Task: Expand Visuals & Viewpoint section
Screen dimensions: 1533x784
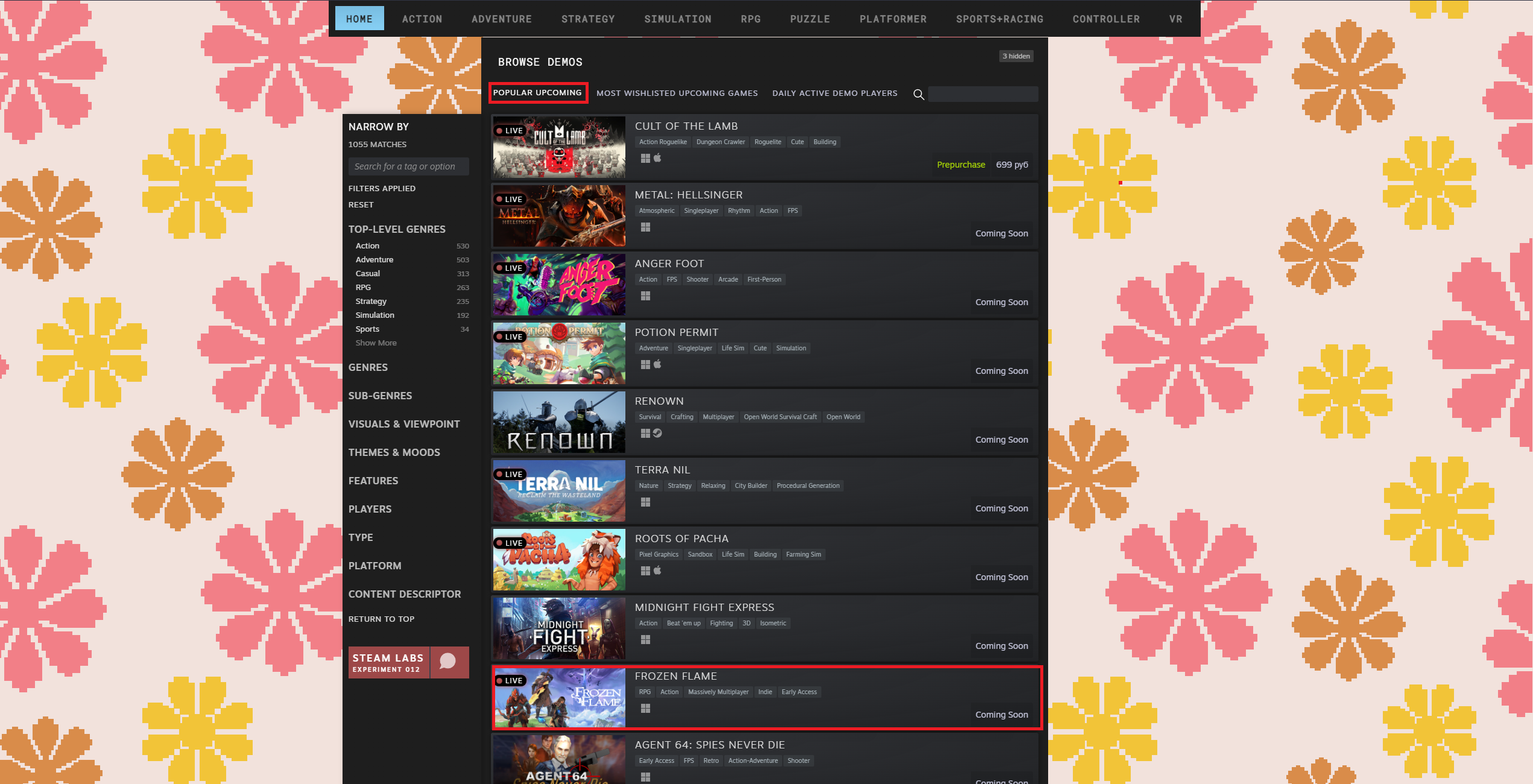Action: click(x=404, y=424)
